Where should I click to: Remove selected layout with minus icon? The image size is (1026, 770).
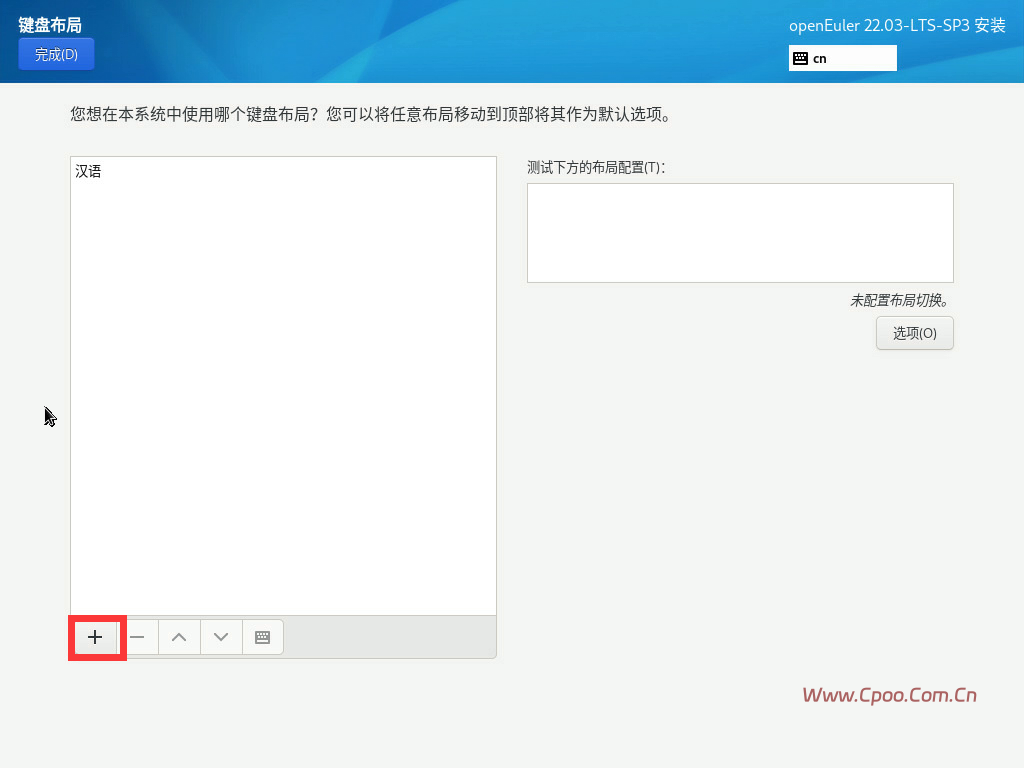pos(137,637)
